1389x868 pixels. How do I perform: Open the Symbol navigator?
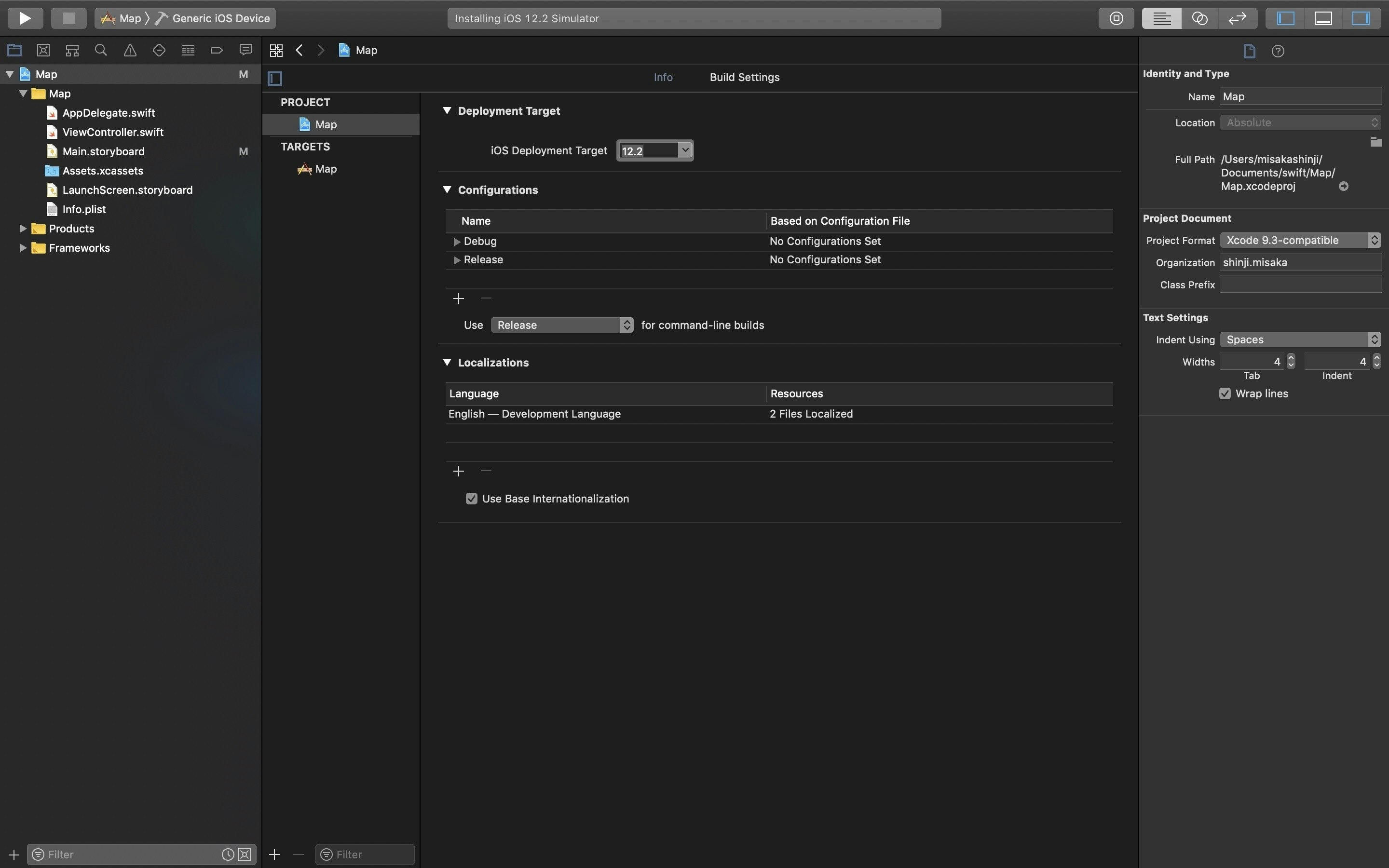(72, 50)
